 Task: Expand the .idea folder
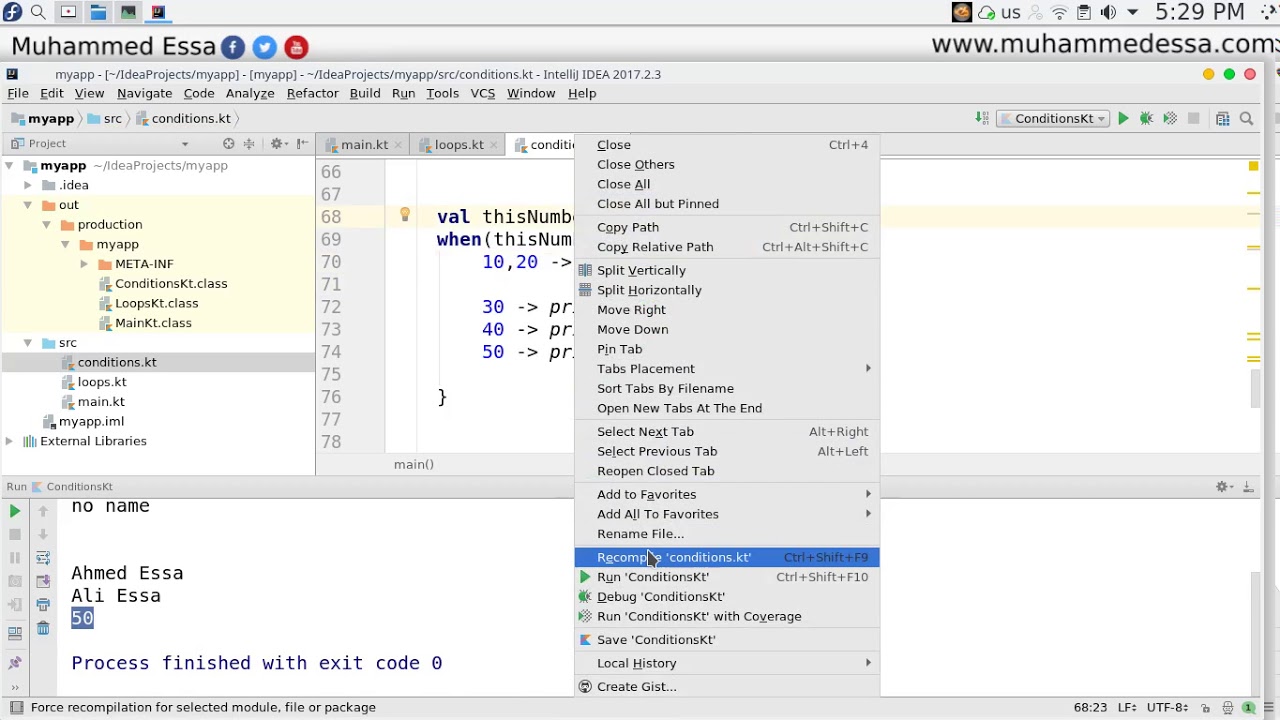click(x=28, y=185)
